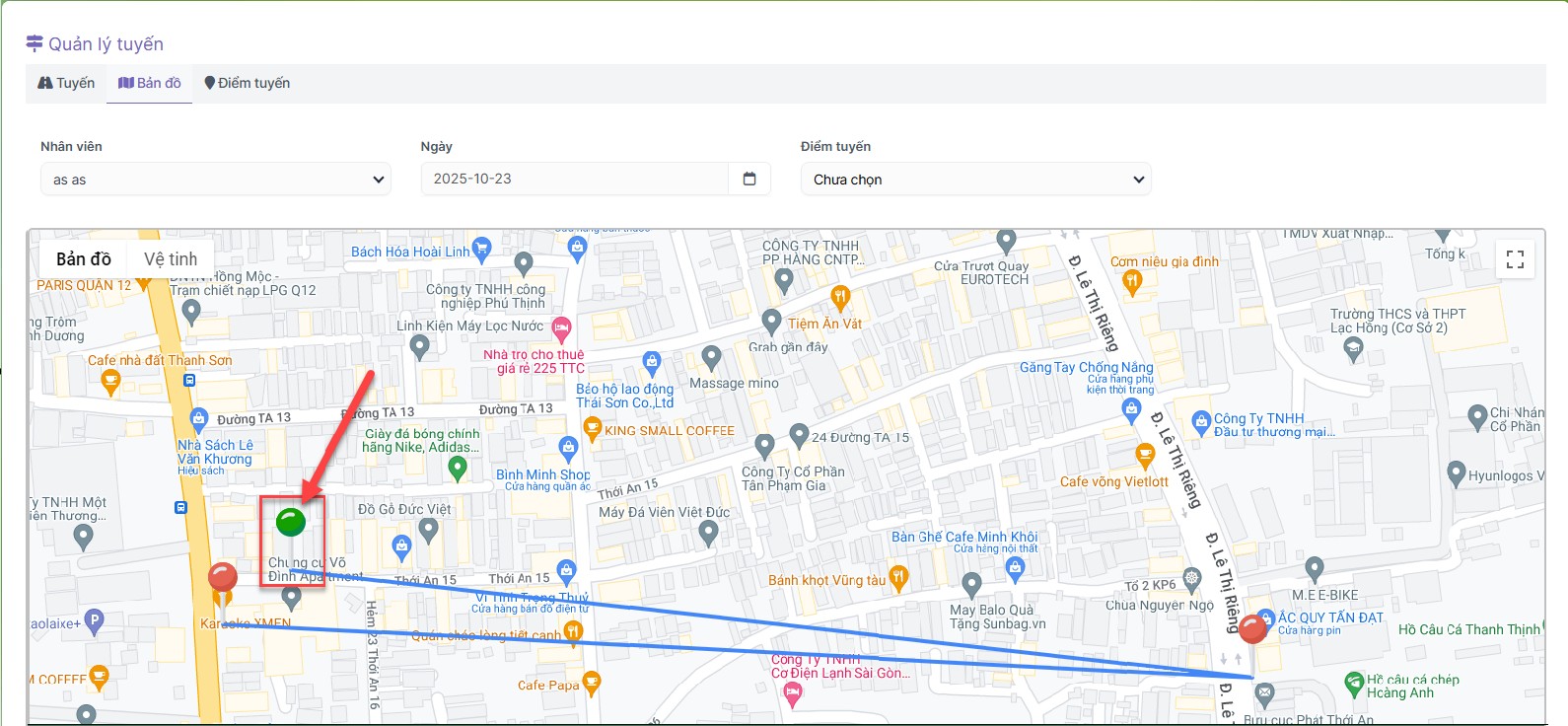
Task: Click the Bánh khọt Vũng tàu restaurant icon
Action: pyautogui.click(x=898, y=578)
